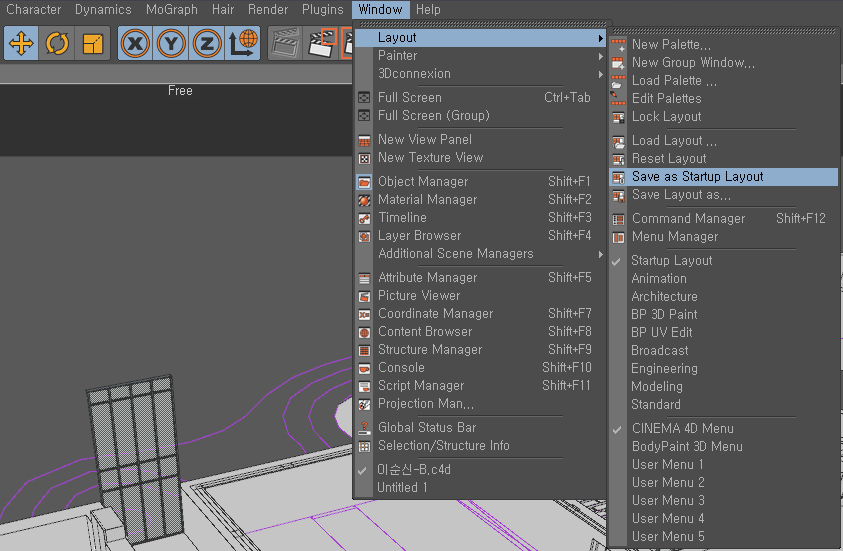The image size is (843, 551).
Task: Click Layer Browser icon
Action: click(364, 236)
